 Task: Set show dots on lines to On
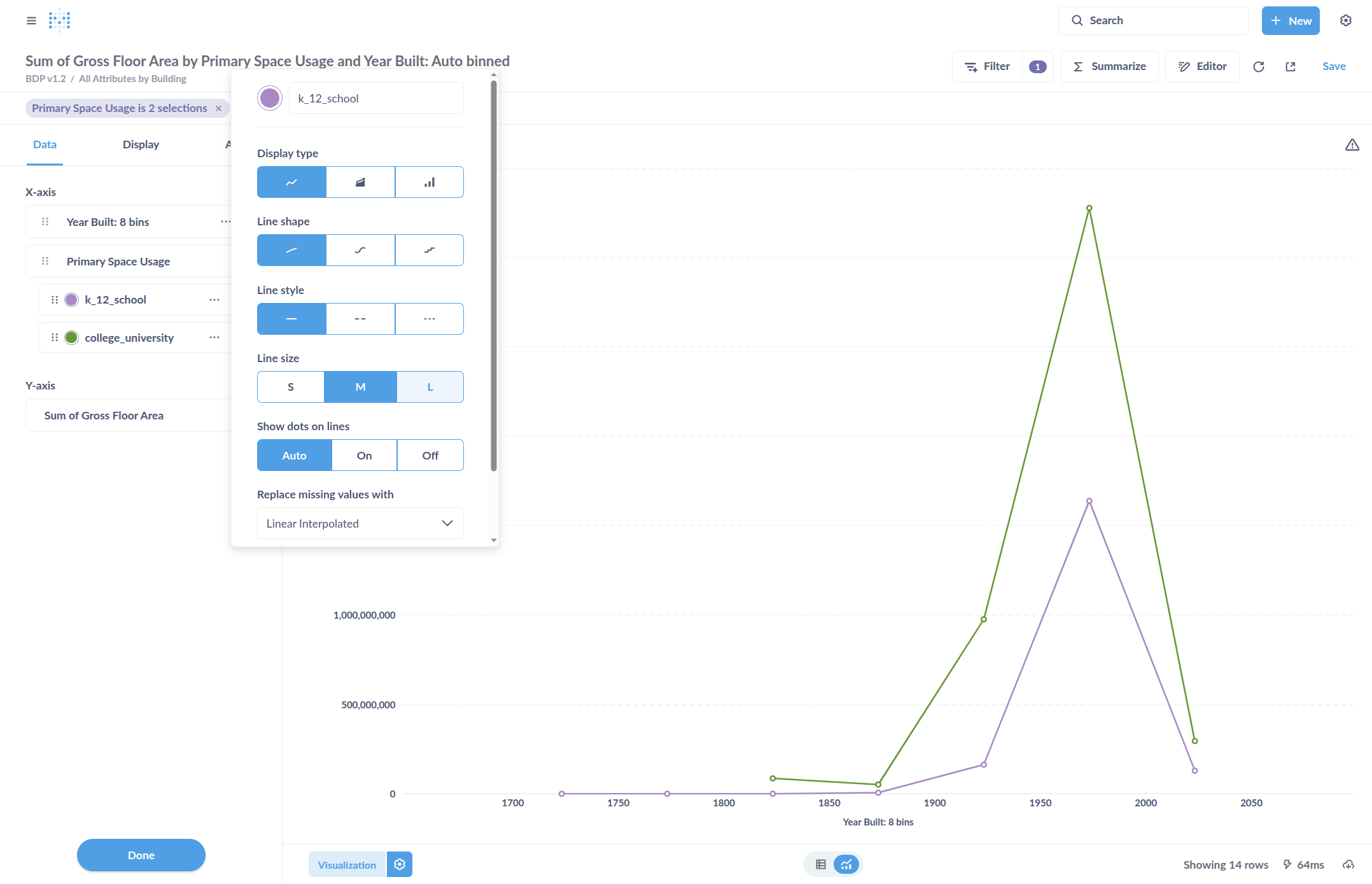tap(364, 456)
